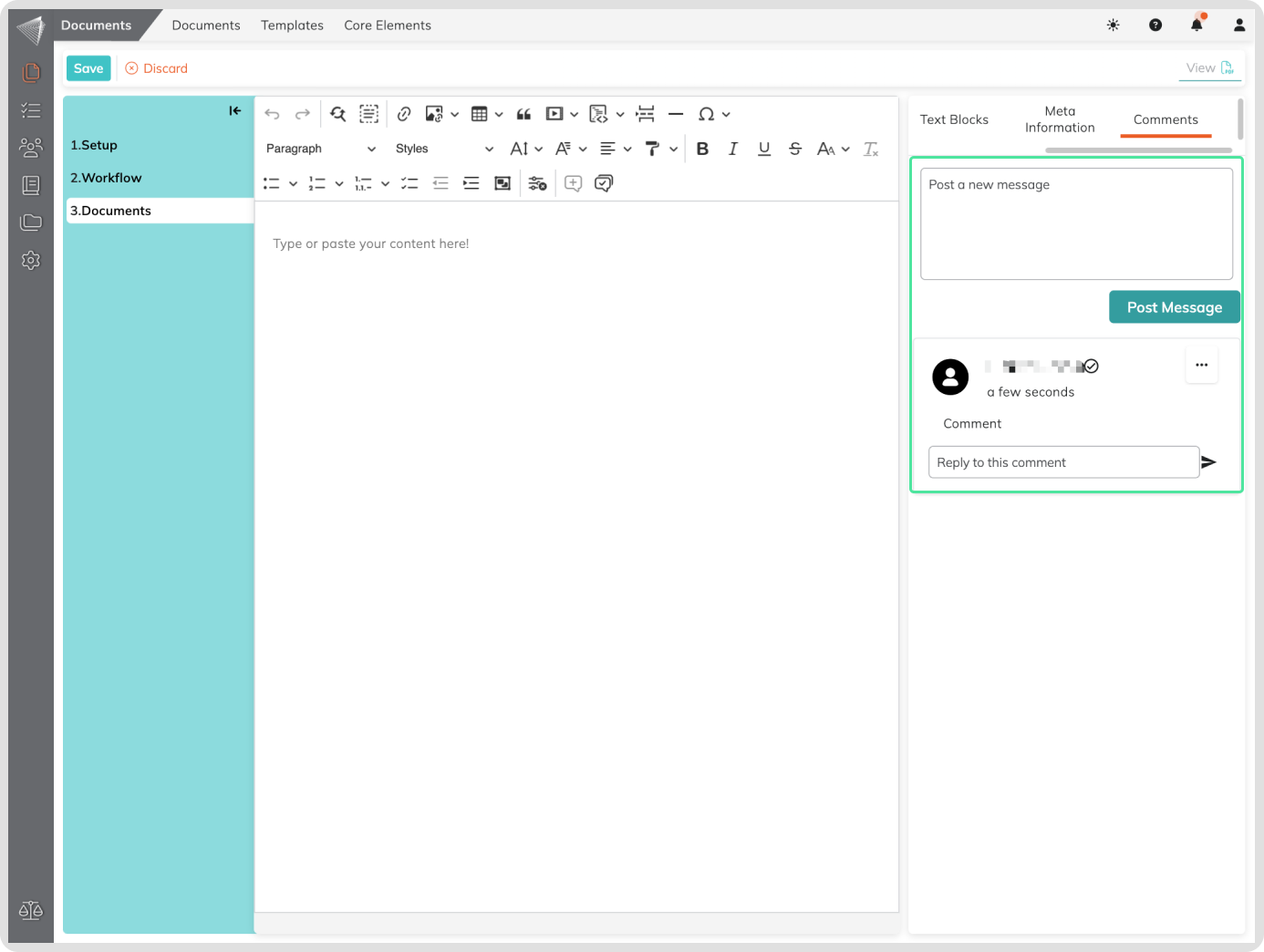Toggle bold formatting
This screenshot has width=1264, height=952.
point(702,149)
